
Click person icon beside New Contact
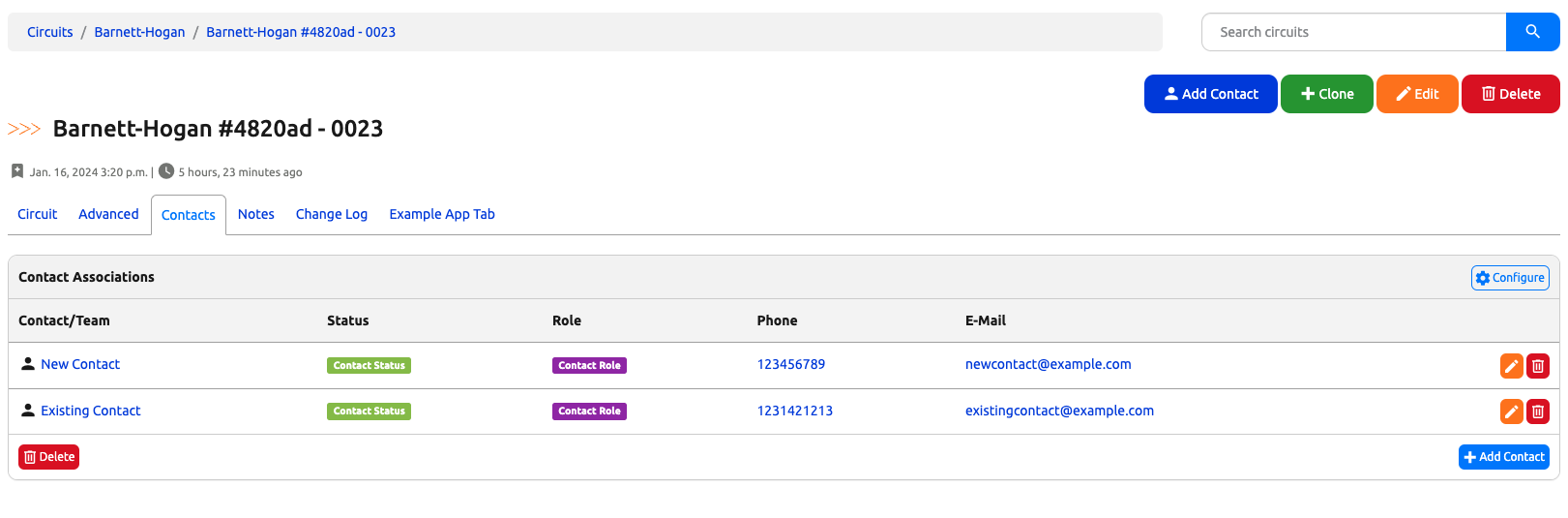(28, 364)
